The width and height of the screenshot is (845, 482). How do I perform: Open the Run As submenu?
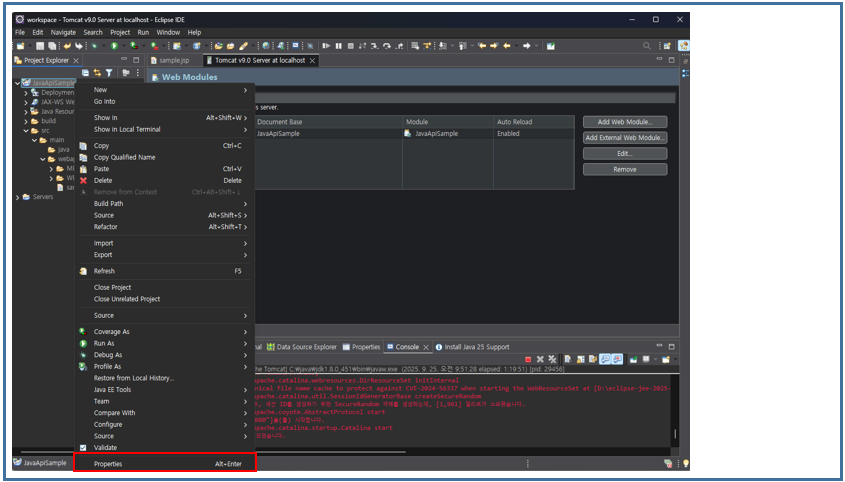click(x=165, y=343)
